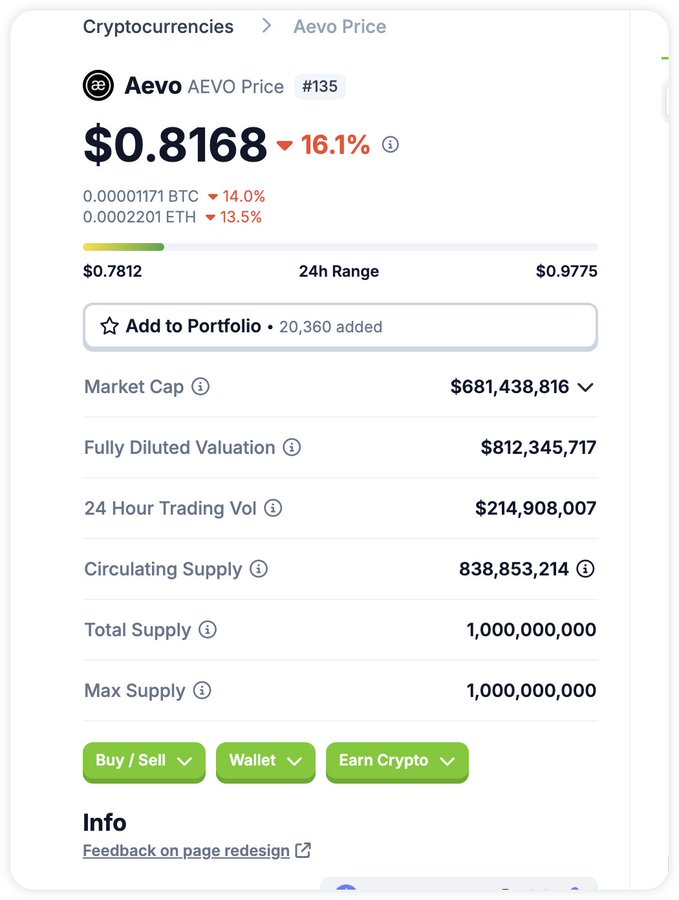Toggle the star on Add to Portfolio

pyautogui.click(x=109, y=326)
